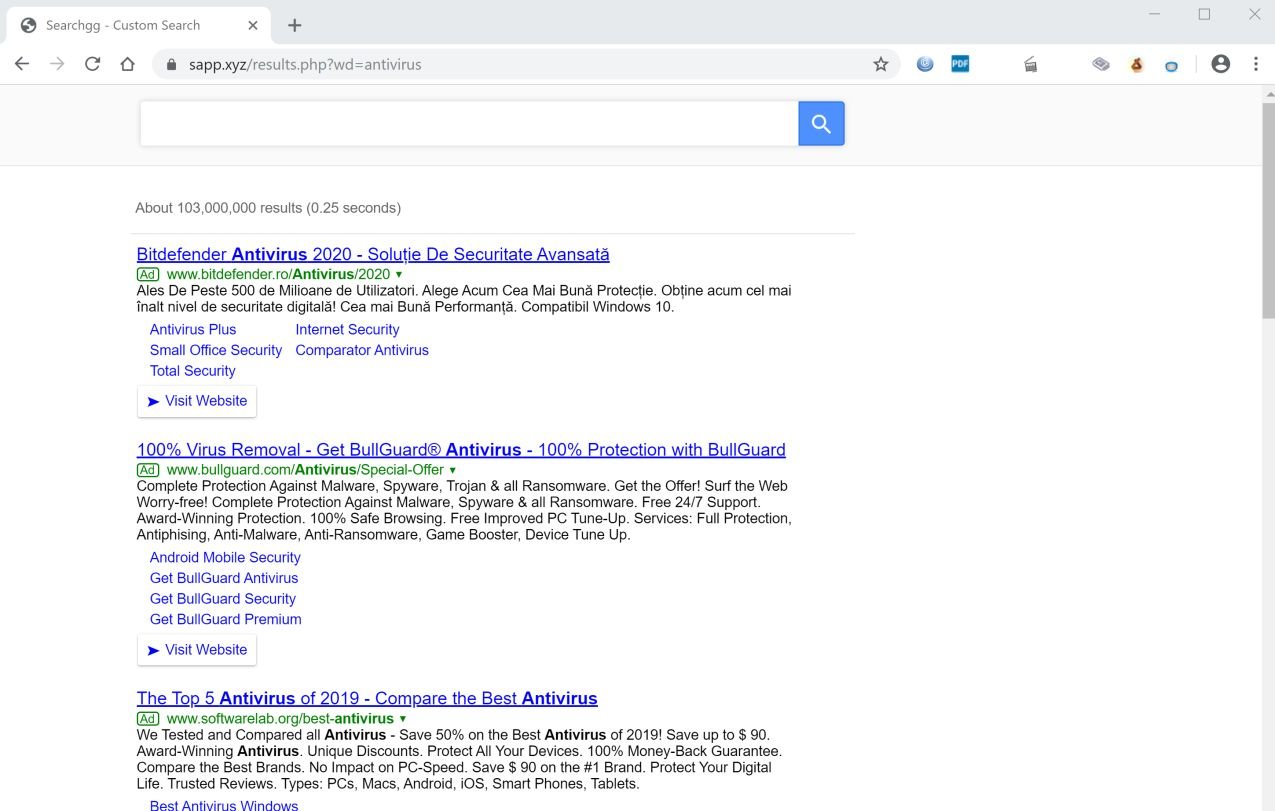
Task: Click Visit Website under the BullGuard ad
Action: point(197,650)
